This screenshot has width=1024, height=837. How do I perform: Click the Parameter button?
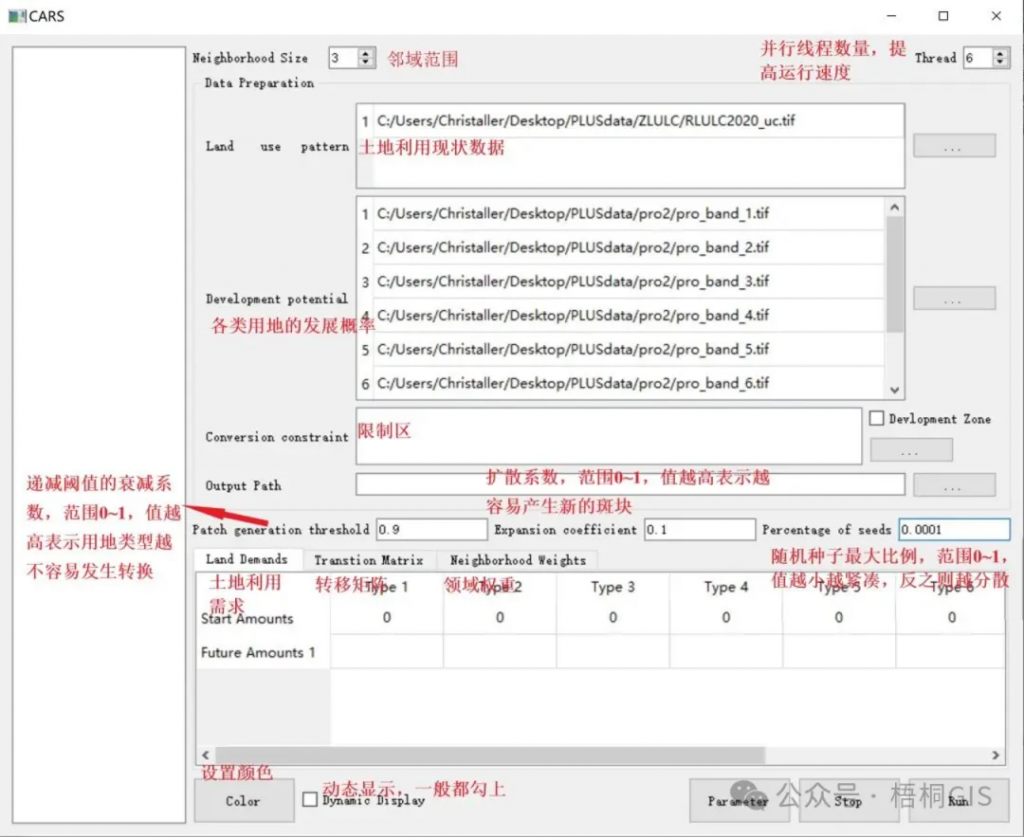(739, 800)
